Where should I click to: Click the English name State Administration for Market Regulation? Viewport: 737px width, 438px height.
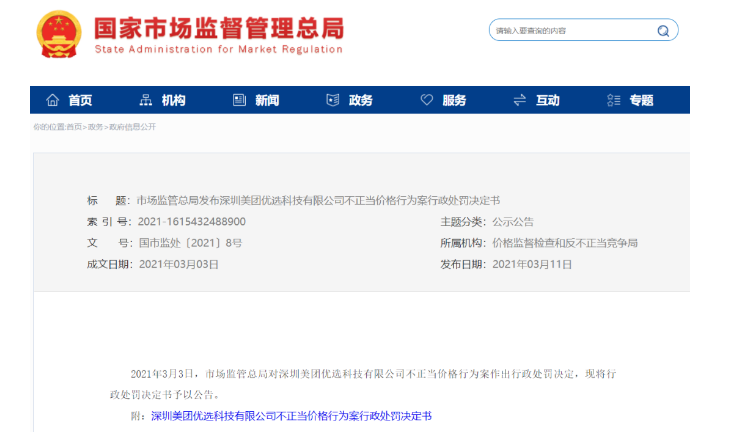click(x=219, y=49)
